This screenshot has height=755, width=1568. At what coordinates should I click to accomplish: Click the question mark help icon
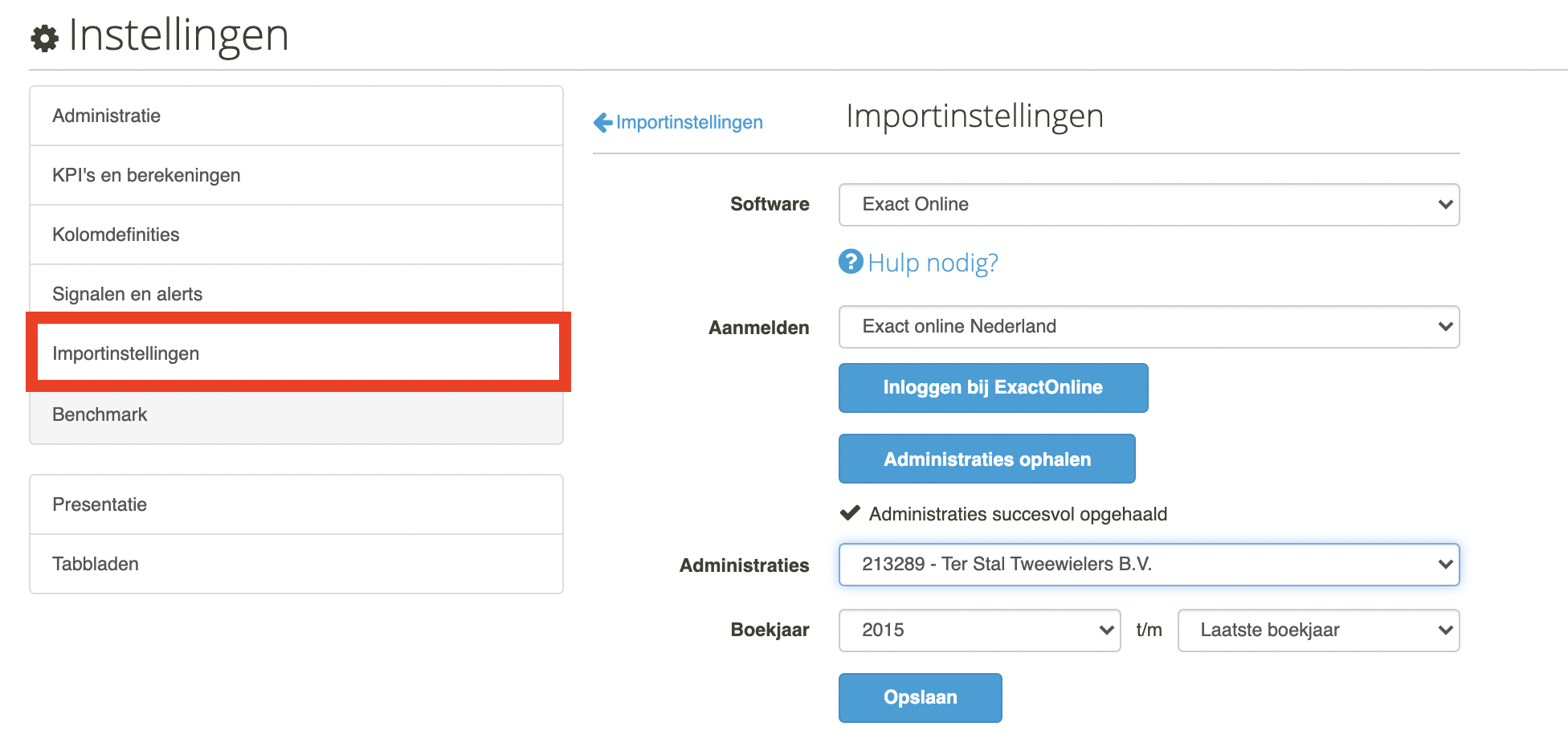[851, 261]
